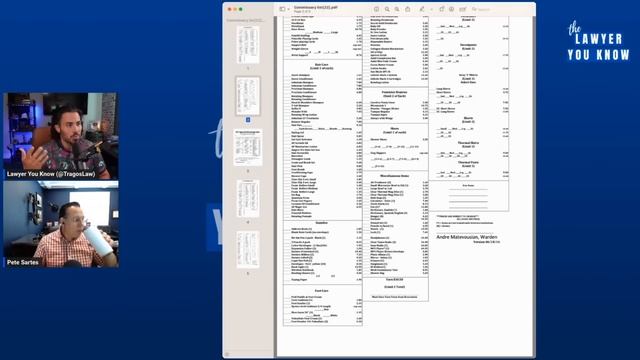The height and width of the screenshot is (360, 640).
Task: Show the Markup toolbar icon
Action: click(x=452, y=9)
